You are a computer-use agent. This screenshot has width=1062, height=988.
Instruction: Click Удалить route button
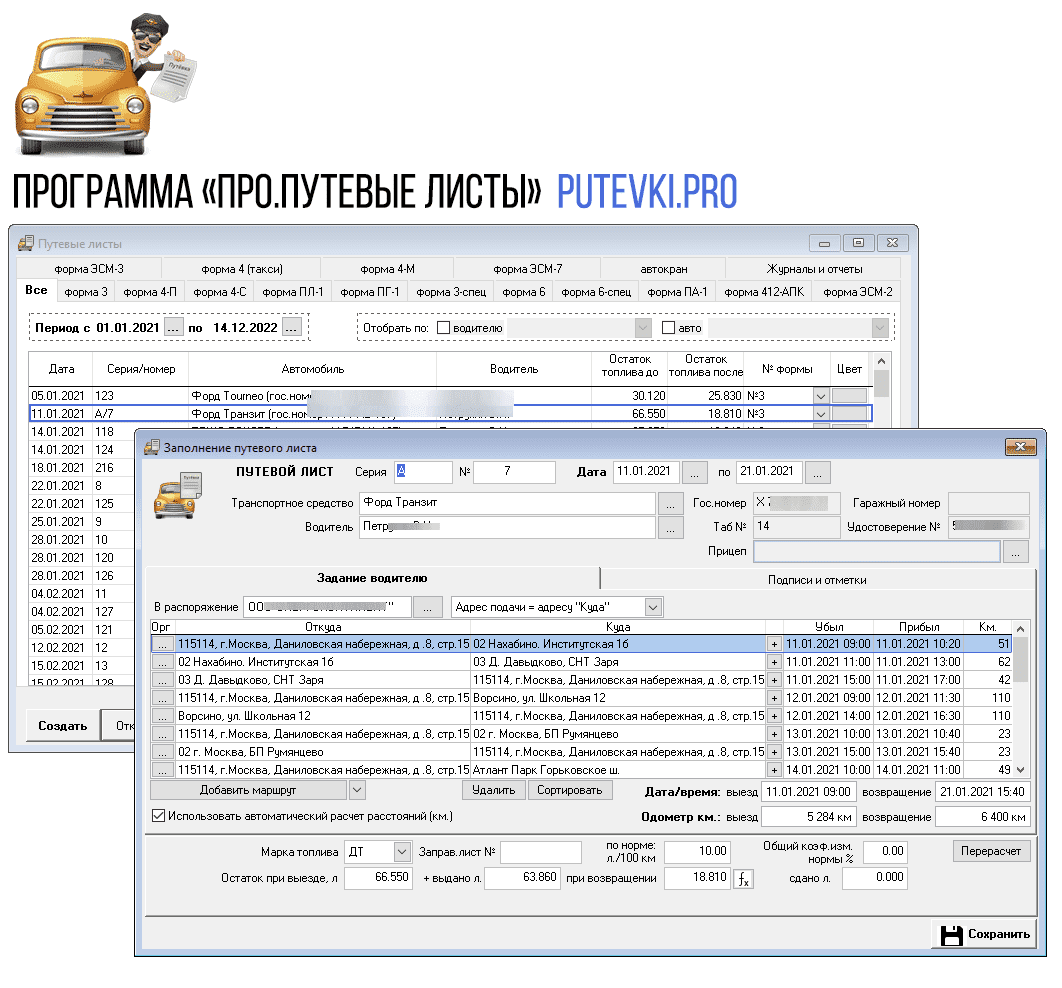(x=494, y=790)
